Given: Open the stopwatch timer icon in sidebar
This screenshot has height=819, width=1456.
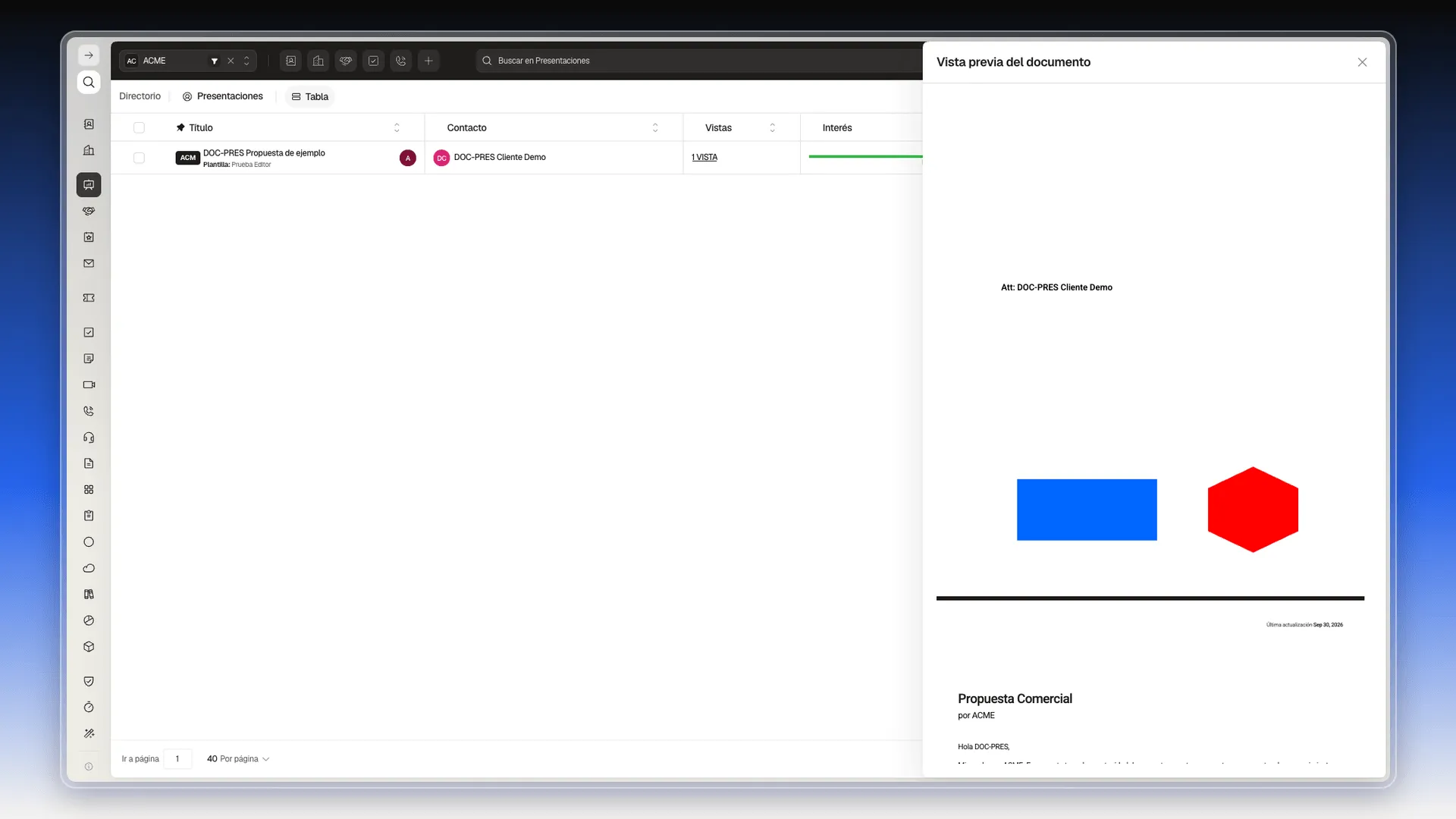Looking at the screenshot, I should (89, 708).
